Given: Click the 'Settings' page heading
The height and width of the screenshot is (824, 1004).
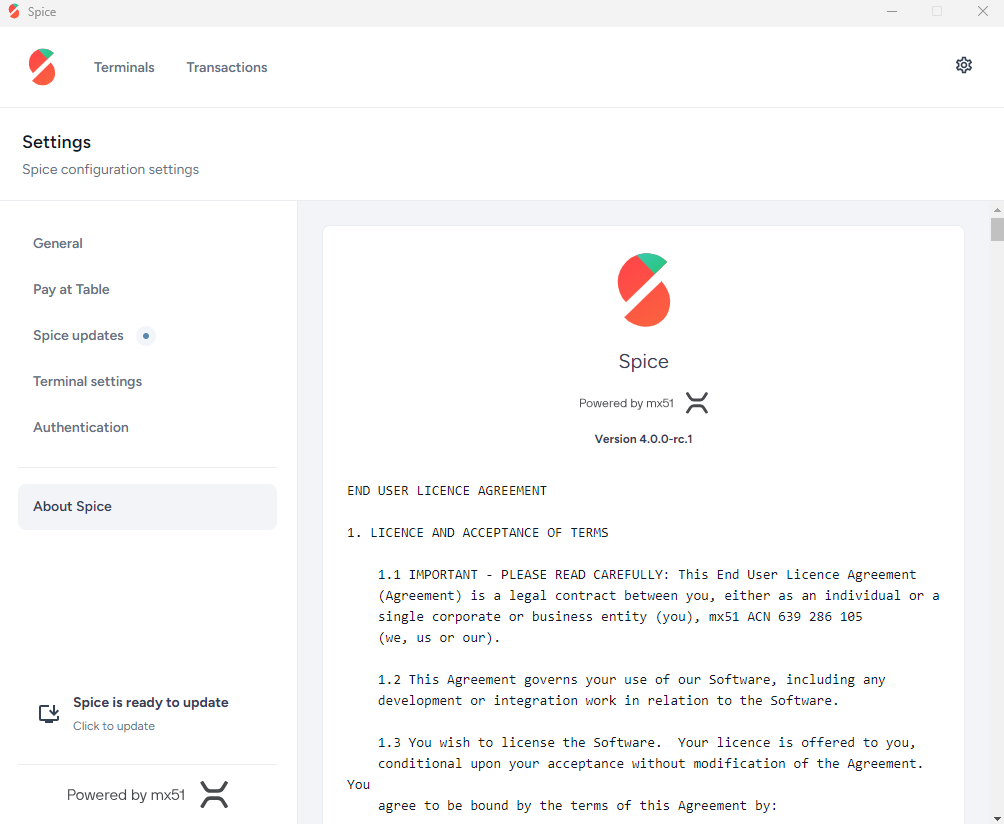Looking at the screenshot, I should click(x=56, y=142).
